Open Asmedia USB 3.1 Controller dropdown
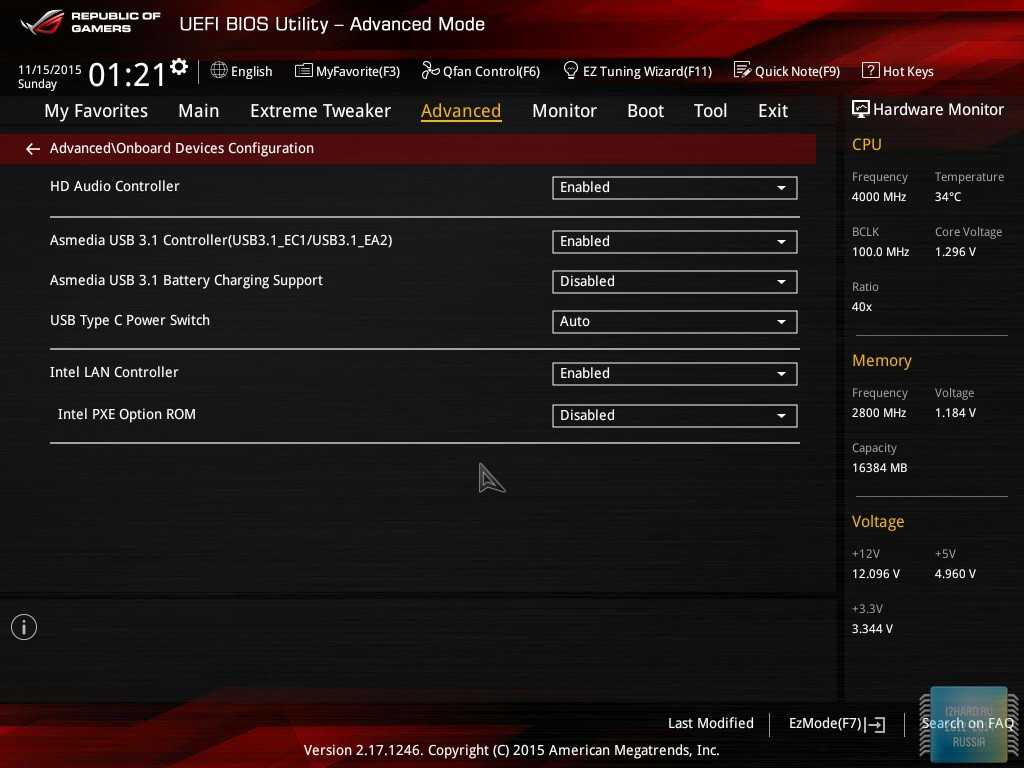1024x768 pixels. [x=674, y=242]
